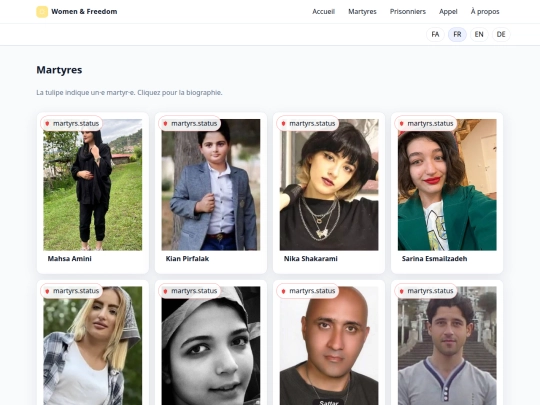
Task: Click the tulip icon on Kian Pirfalak's card
Action: (165, 124)
